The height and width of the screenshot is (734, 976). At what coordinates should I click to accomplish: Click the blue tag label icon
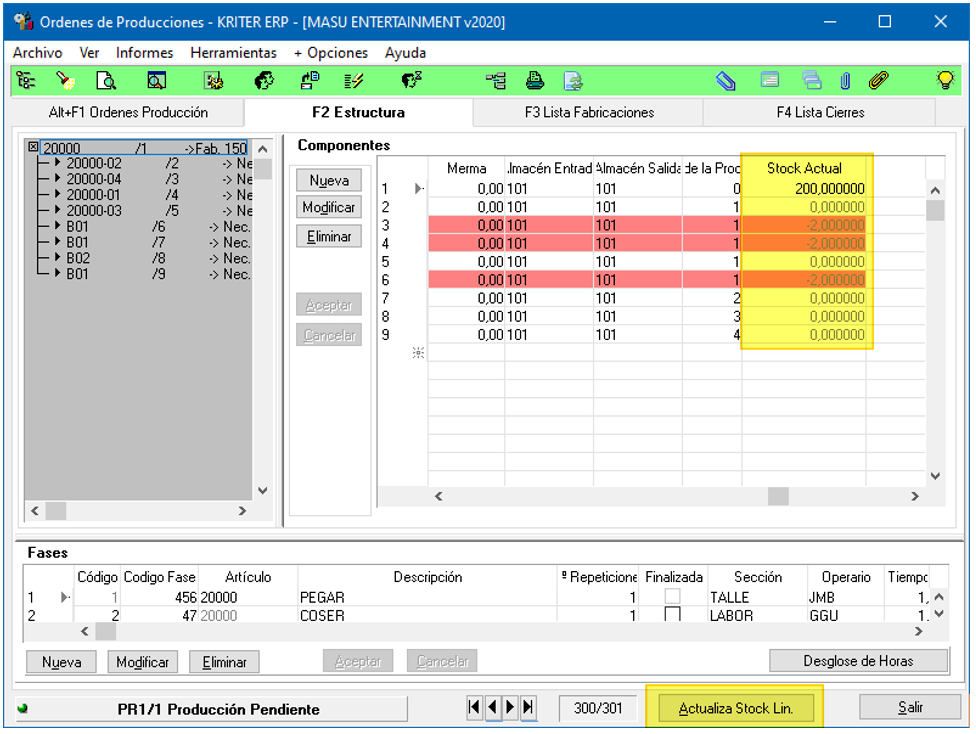coord(726,81)
